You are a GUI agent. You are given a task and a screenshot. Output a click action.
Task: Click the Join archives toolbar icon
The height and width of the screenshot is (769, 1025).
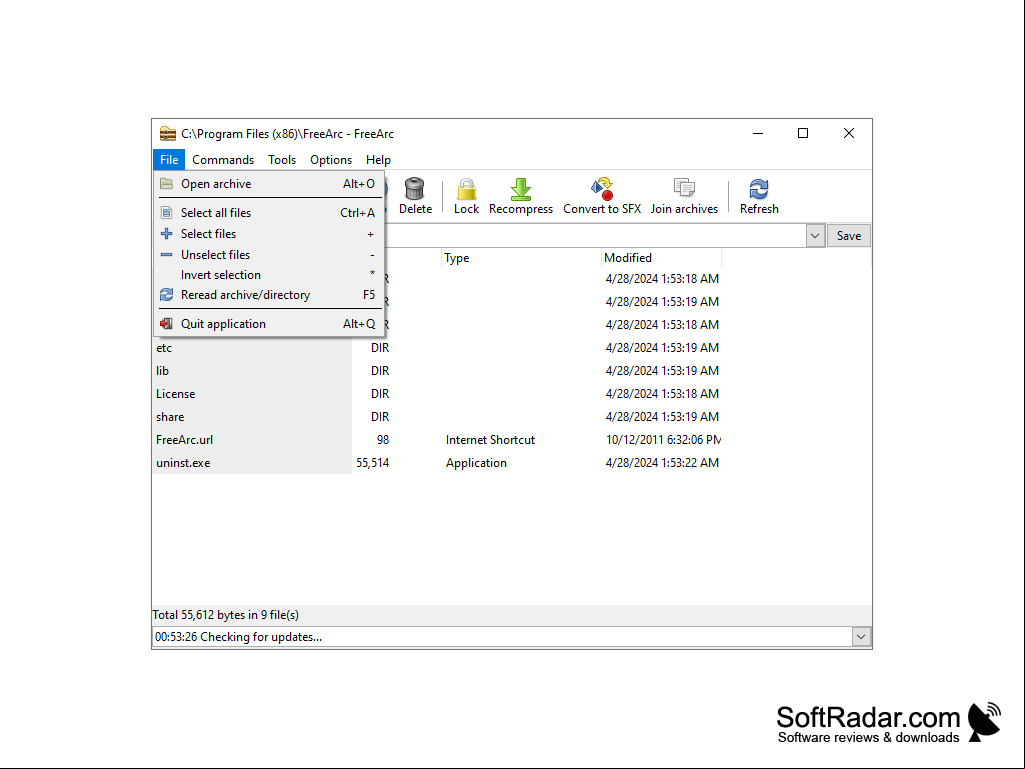click(684, 188)
